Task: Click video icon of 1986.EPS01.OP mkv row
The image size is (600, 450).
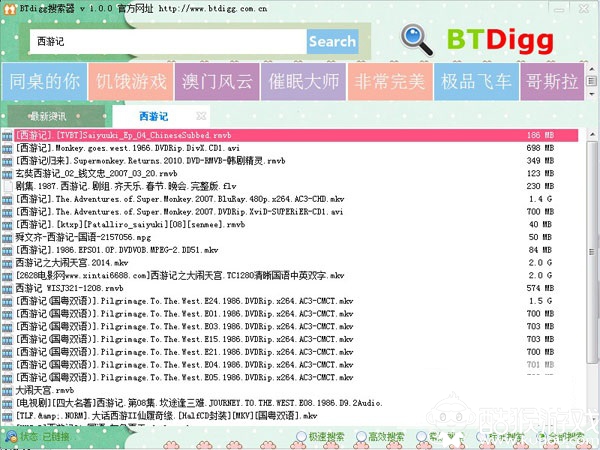Action: pyautogui.click(x=7, y=251)
